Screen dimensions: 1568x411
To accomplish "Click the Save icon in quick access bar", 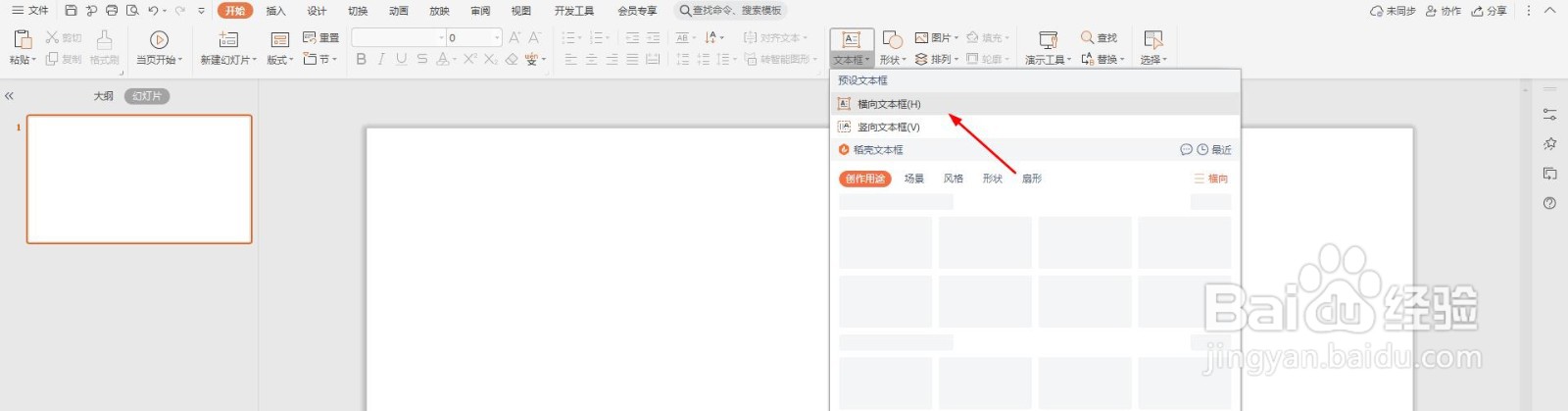I will 71,11.
